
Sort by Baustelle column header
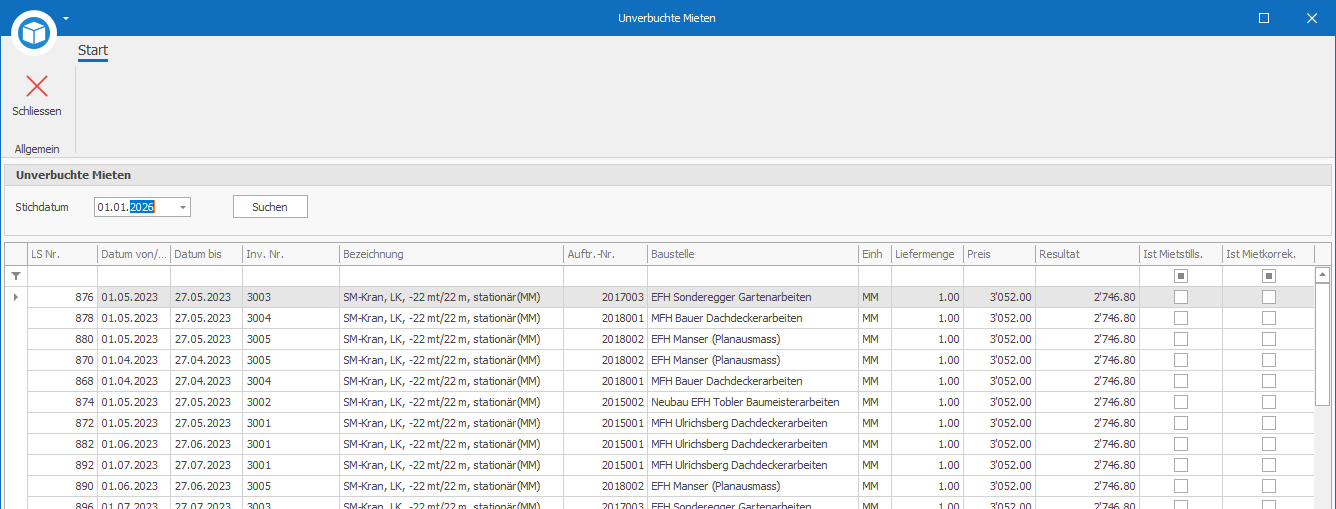pos(752,254)
